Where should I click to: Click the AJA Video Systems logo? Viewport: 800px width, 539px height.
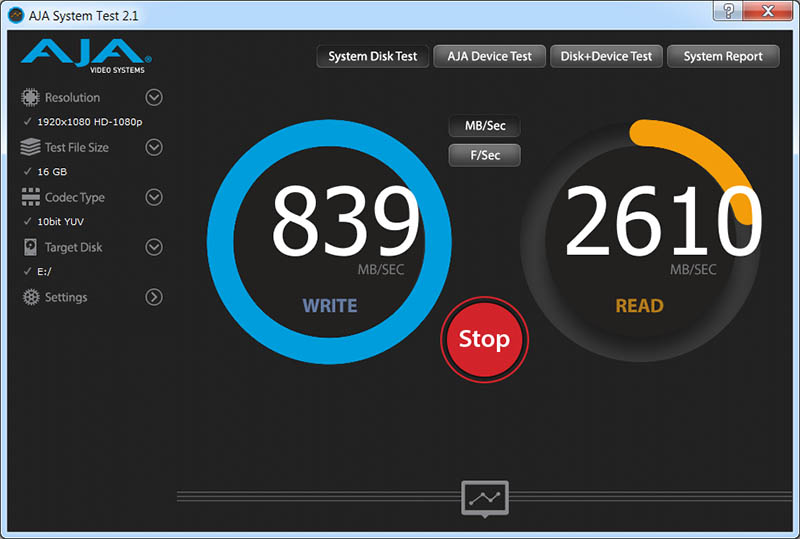coord(86,56)
